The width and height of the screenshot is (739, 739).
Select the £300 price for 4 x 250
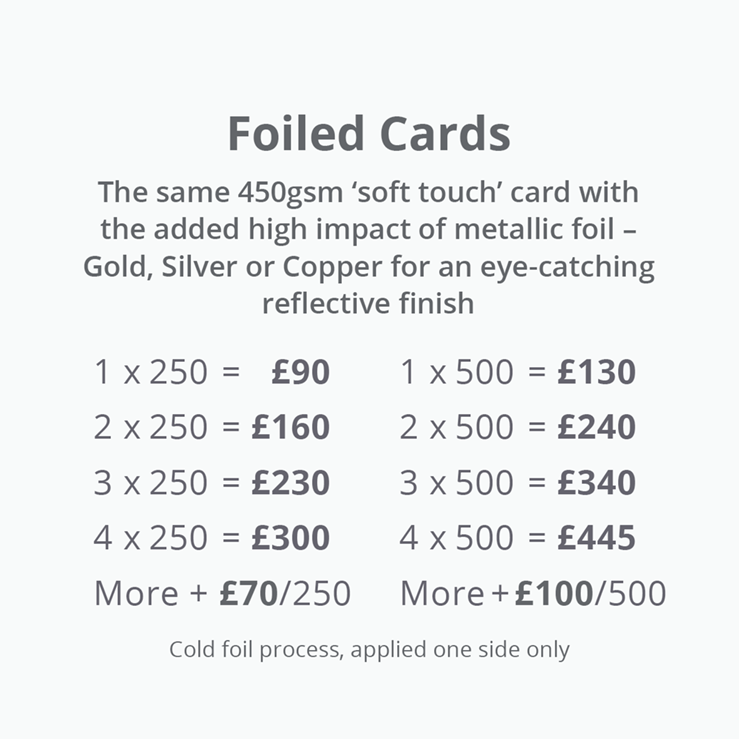click(291, 538)
